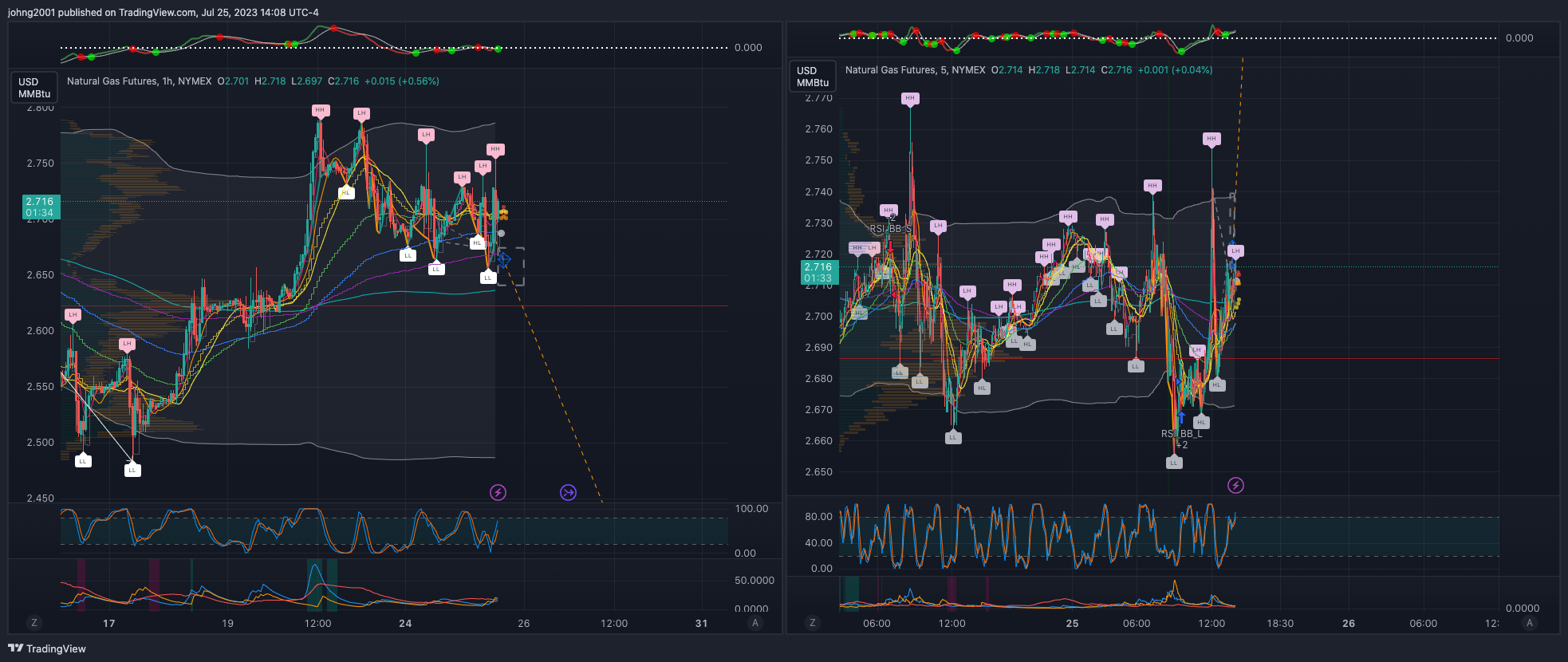Click the O2.701 open value in left chart
1568x662 pixels.
[234, 81]
